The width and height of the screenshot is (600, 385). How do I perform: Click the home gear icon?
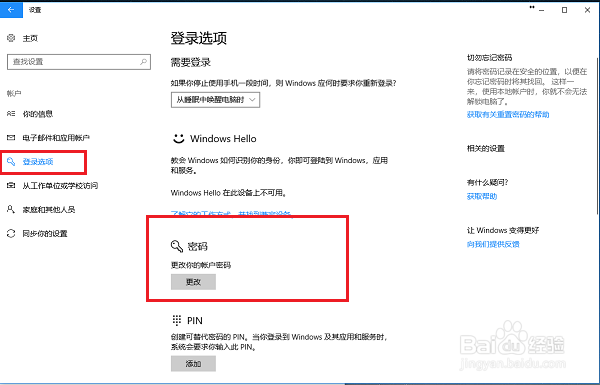pyautogui.click(x=11, y=38)
